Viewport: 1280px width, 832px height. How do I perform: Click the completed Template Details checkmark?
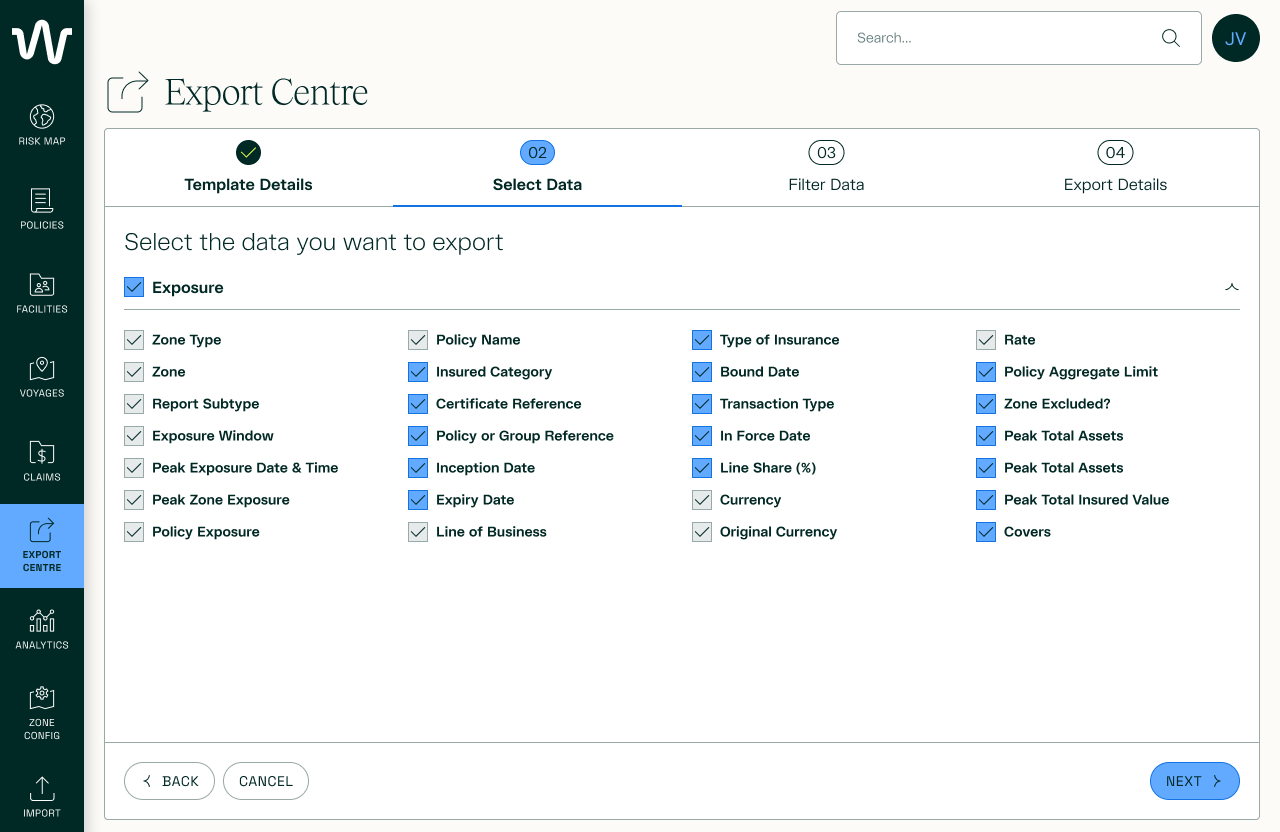[x=248, y=152]
